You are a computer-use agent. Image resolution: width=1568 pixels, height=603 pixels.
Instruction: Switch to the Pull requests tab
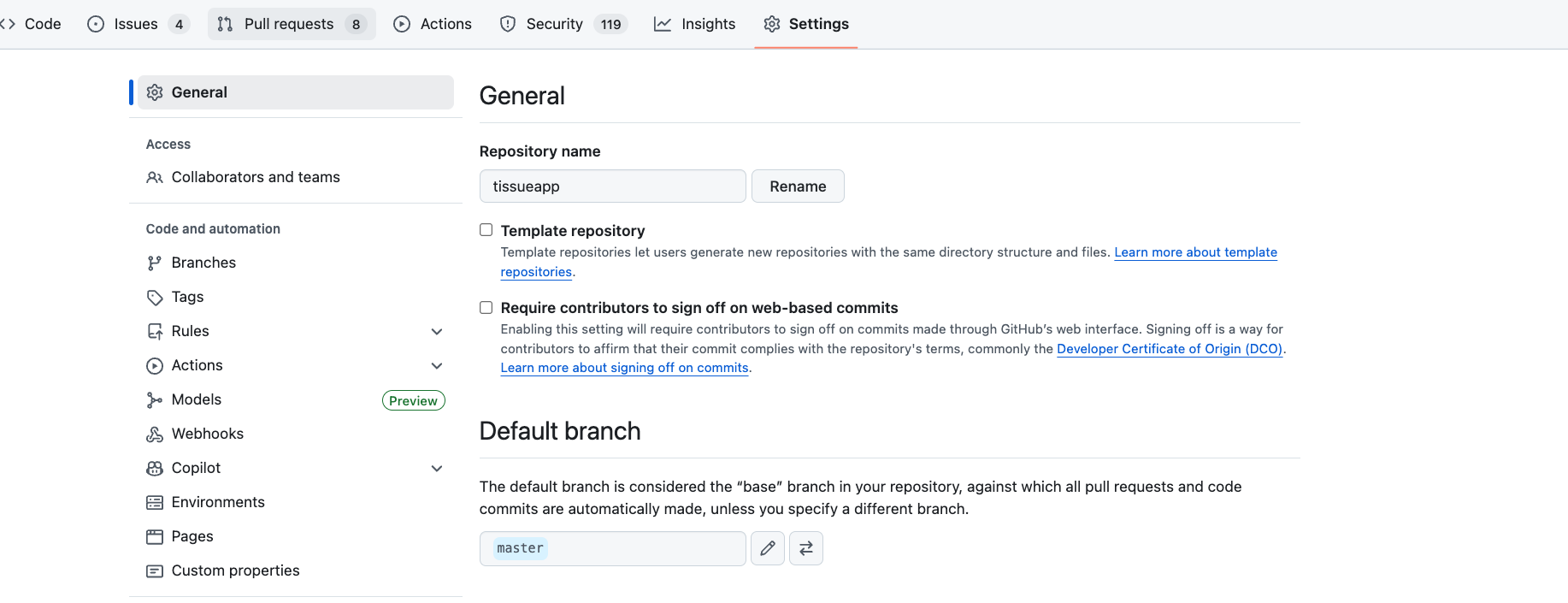(292, 24)
